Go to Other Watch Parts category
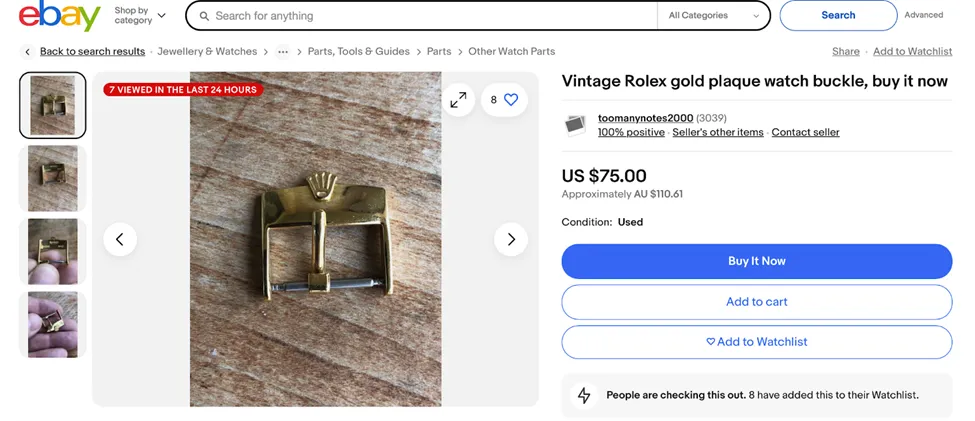The width and height of the screenshot is (975, 421). point(512,52)
